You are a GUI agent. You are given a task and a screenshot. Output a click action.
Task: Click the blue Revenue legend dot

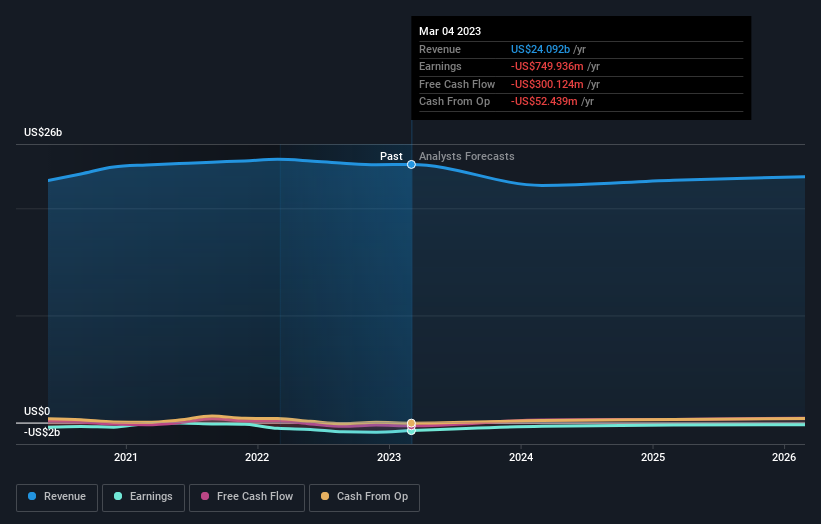coord(32,496)
